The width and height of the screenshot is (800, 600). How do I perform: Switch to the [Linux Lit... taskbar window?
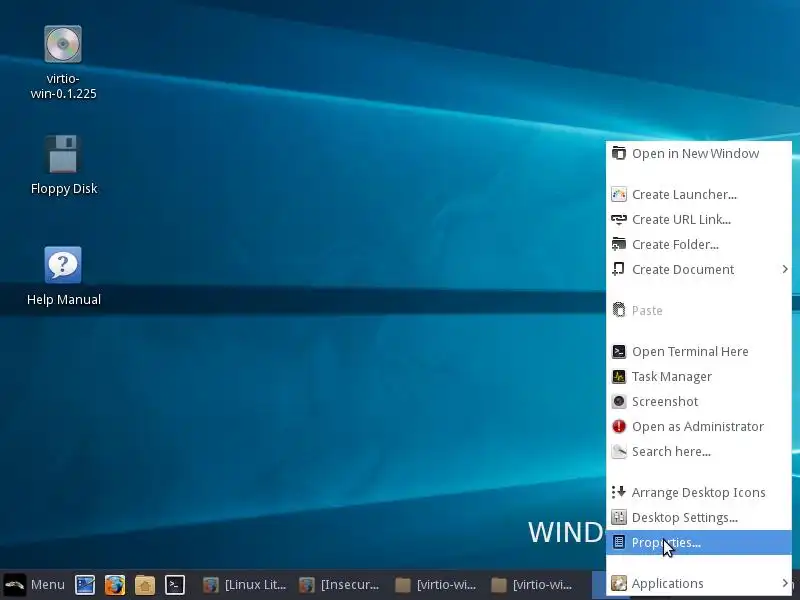click(244, 585)
